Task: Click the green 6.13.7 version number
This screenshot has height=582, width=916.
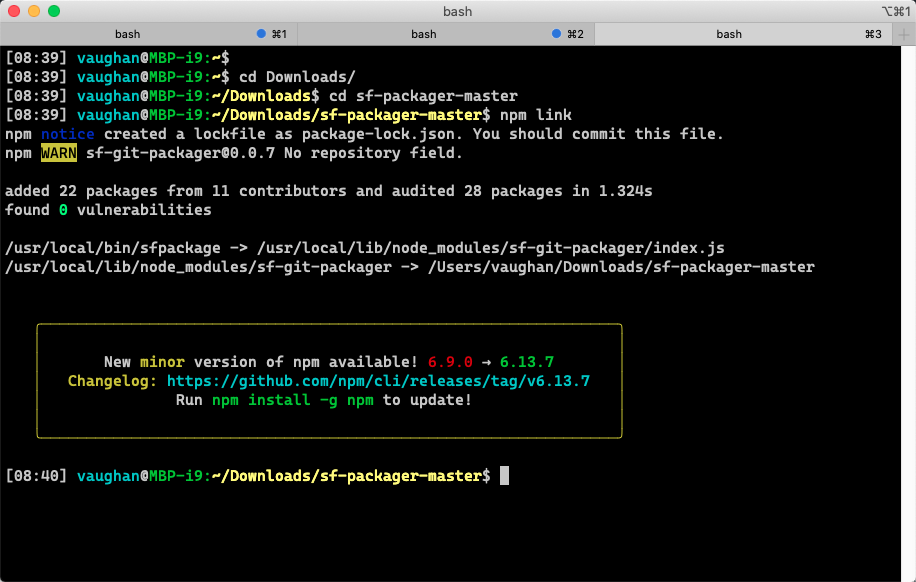Action: (x=526, y=362)
